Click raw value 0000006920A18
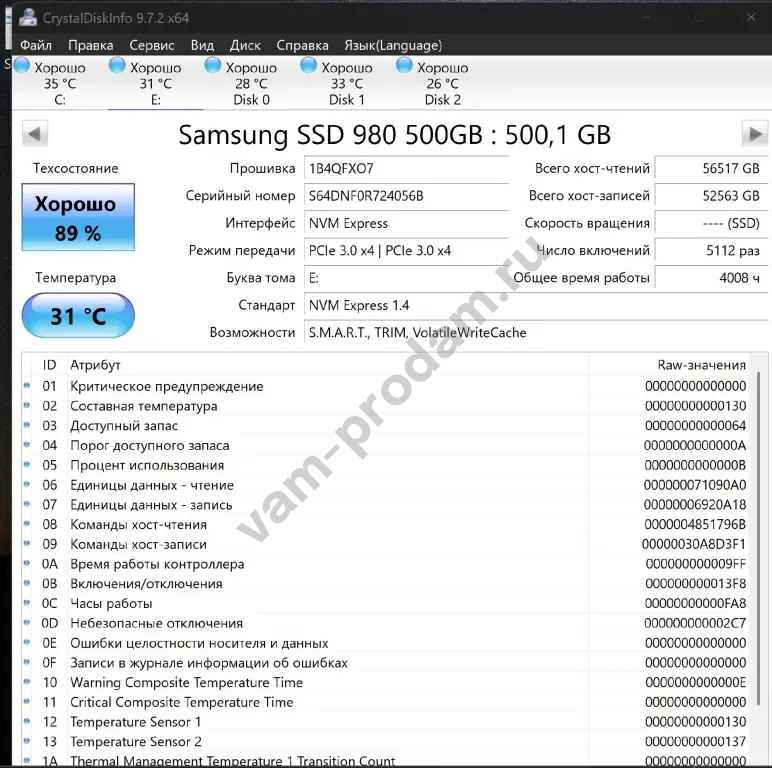Image resolution: width=772 pixels, height=768 pixels. (x=695, y=505)
